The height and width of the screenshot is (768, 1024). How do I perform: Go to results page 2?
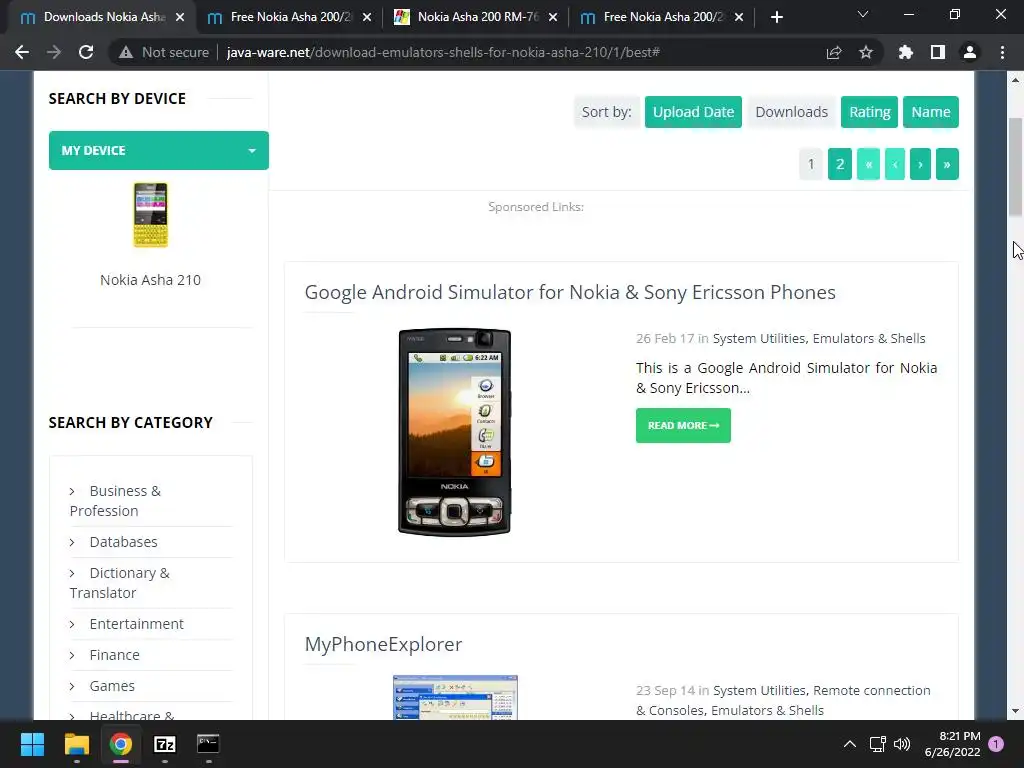tap(840, 164)
